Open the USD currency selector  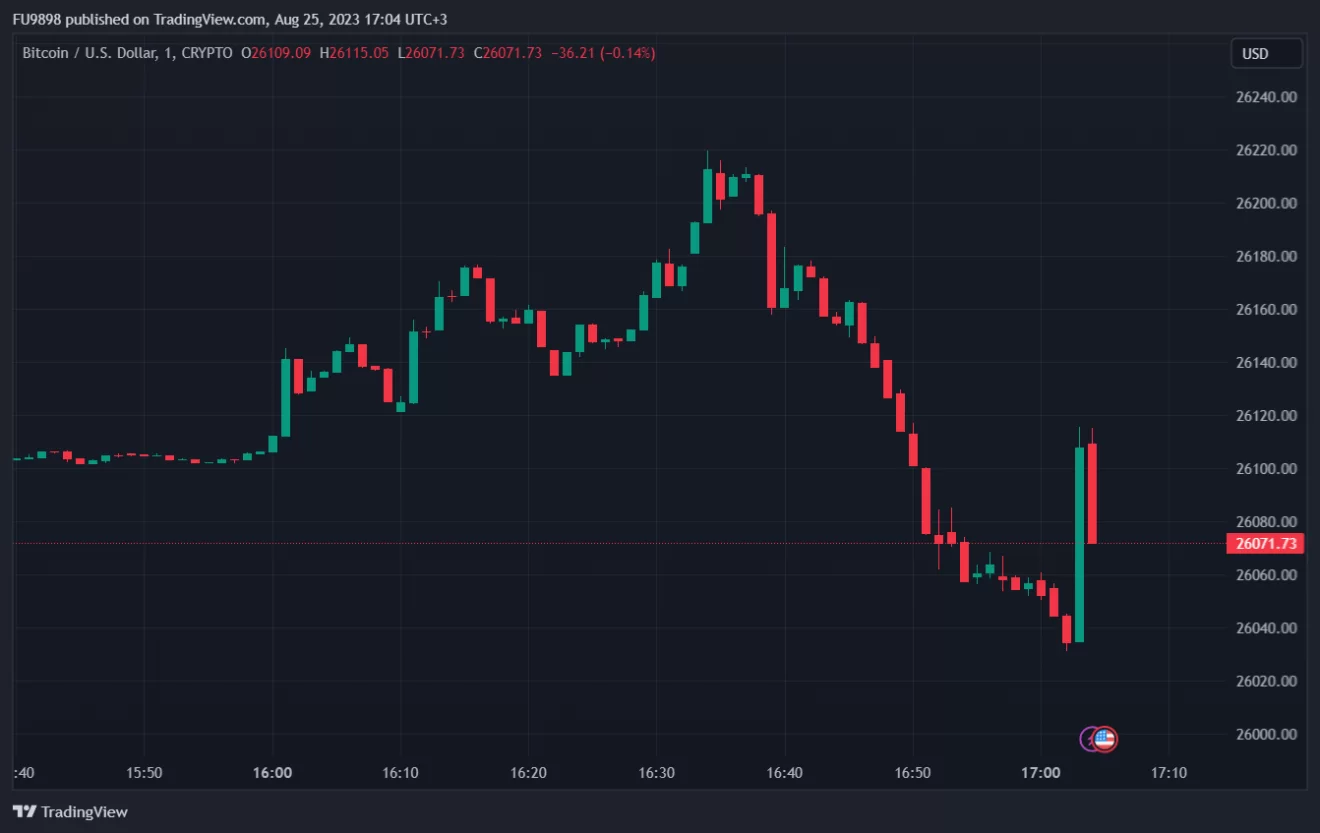[1266, 54]
